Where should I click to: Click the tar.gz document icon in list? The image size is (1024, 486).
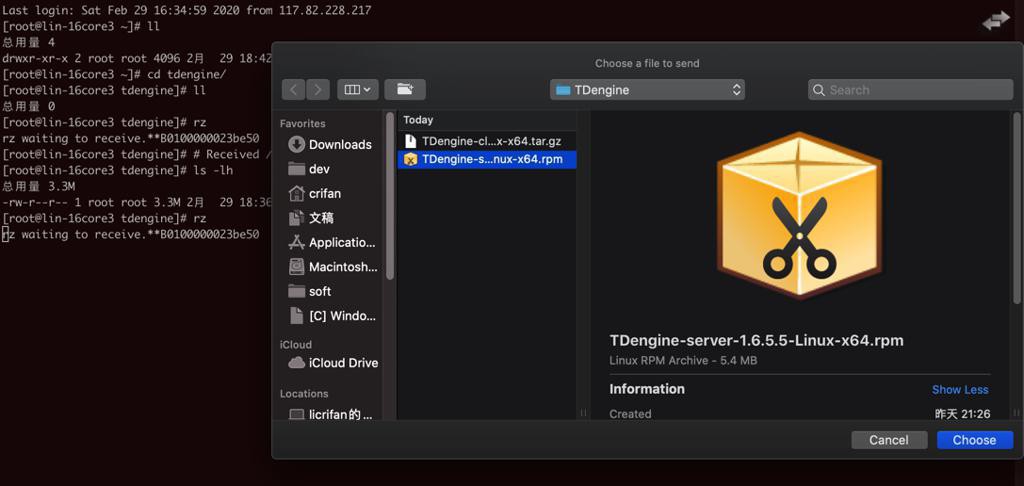tap(410, 141)
